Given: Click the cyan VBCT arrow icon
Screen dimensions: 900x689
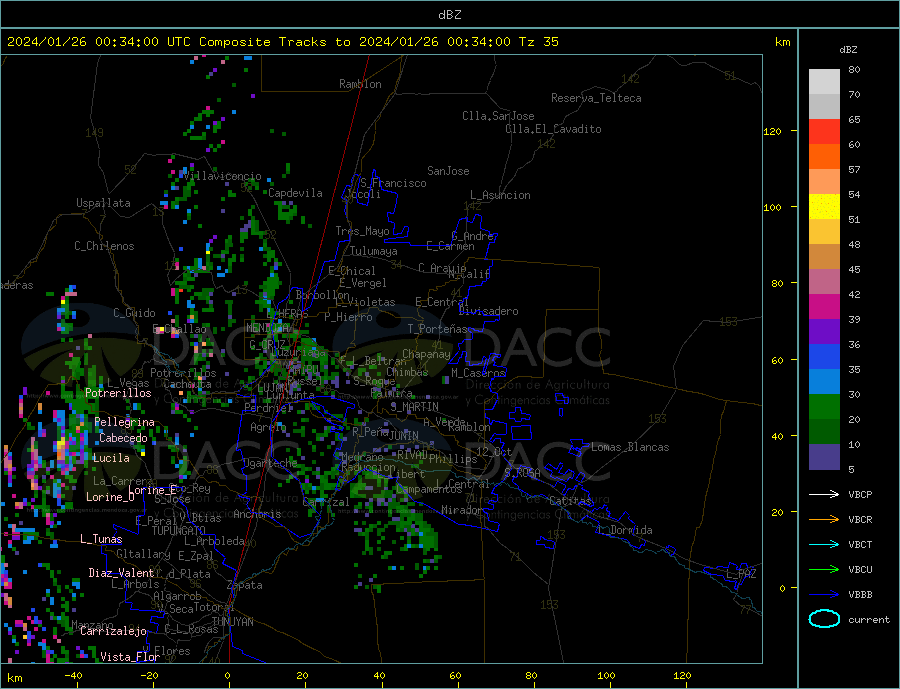Looking at the screenshot, I should [x=824, y=544].
